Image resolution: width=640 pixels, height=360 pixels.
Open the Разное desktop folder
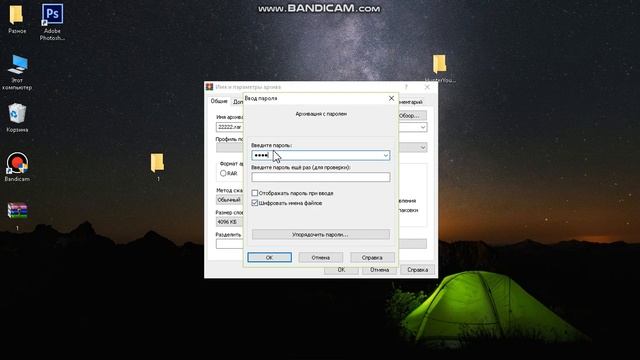(x=16, y=19)
